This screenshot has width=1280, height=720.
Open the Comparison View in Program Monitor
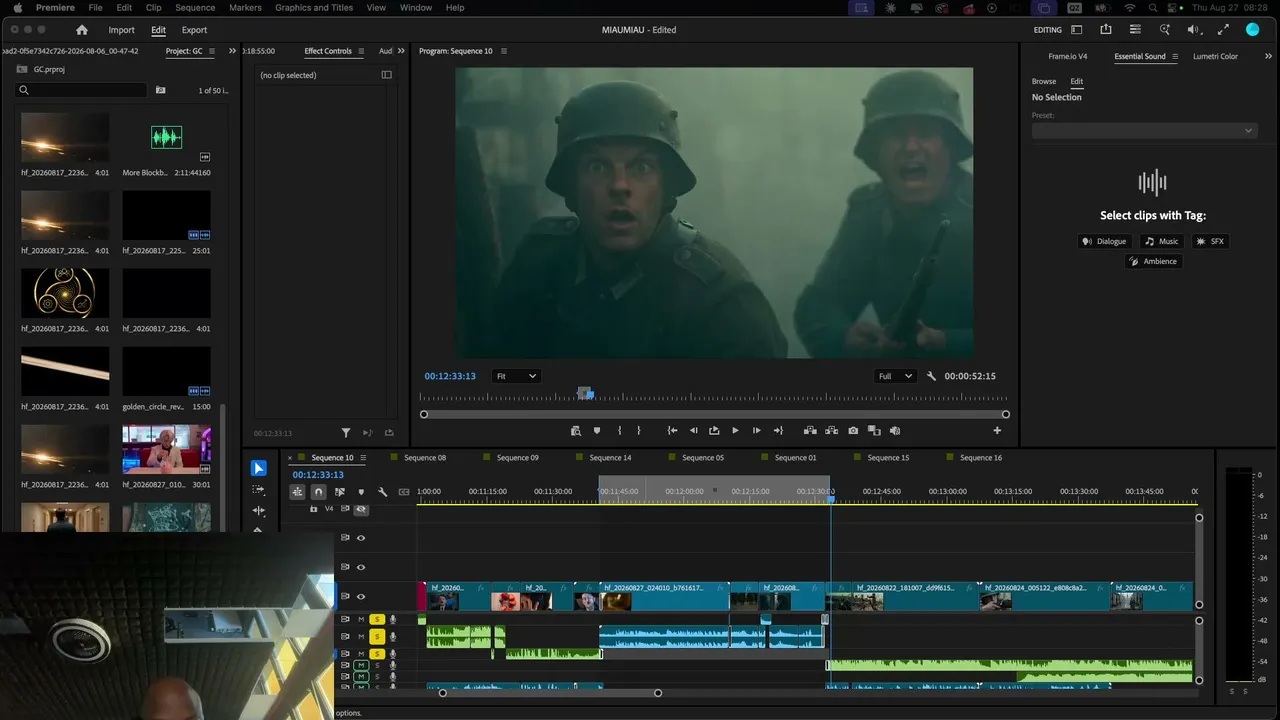[874, 431]
